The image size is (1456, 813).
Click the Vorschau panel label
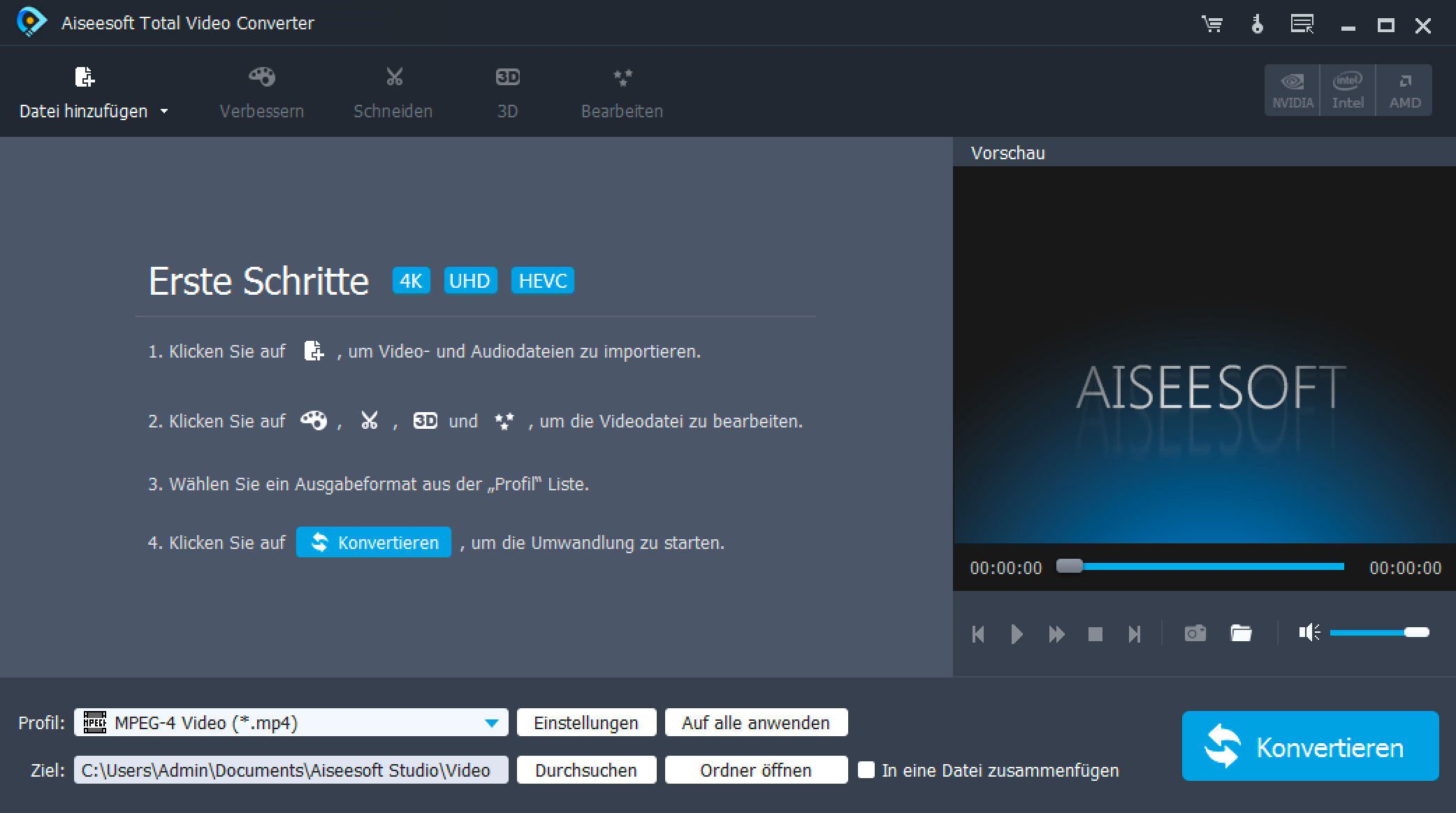click(x=1008, y=153)
